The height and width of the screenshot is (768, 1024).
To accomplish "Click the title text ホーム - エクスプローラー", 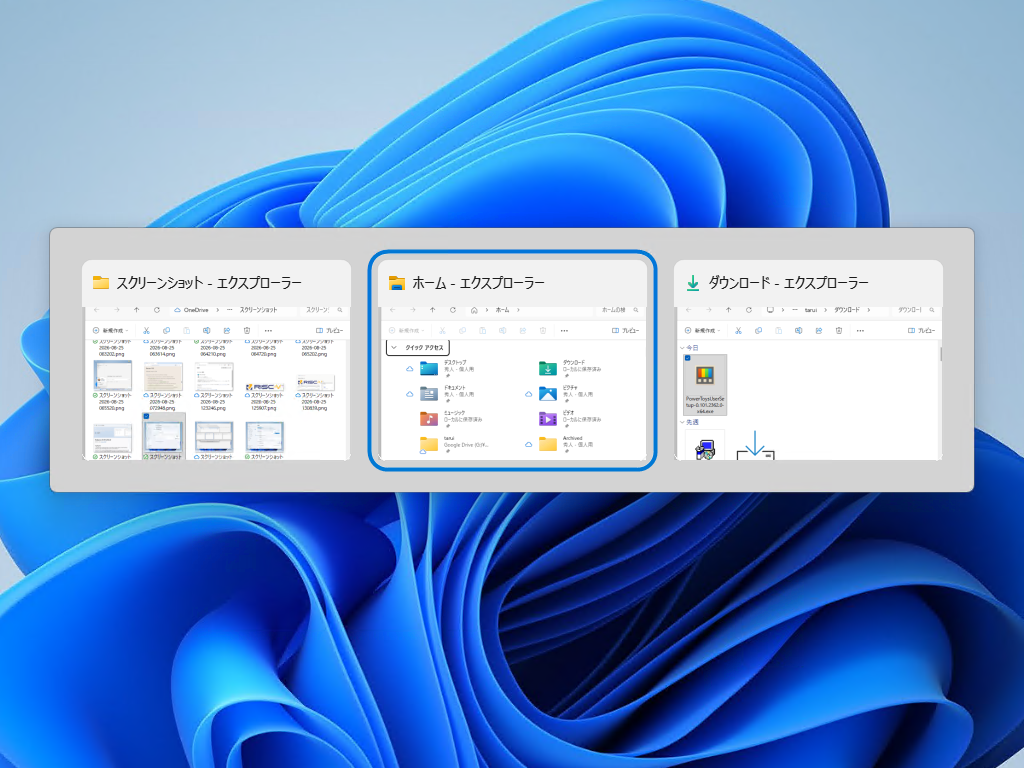I will [478, 283].
